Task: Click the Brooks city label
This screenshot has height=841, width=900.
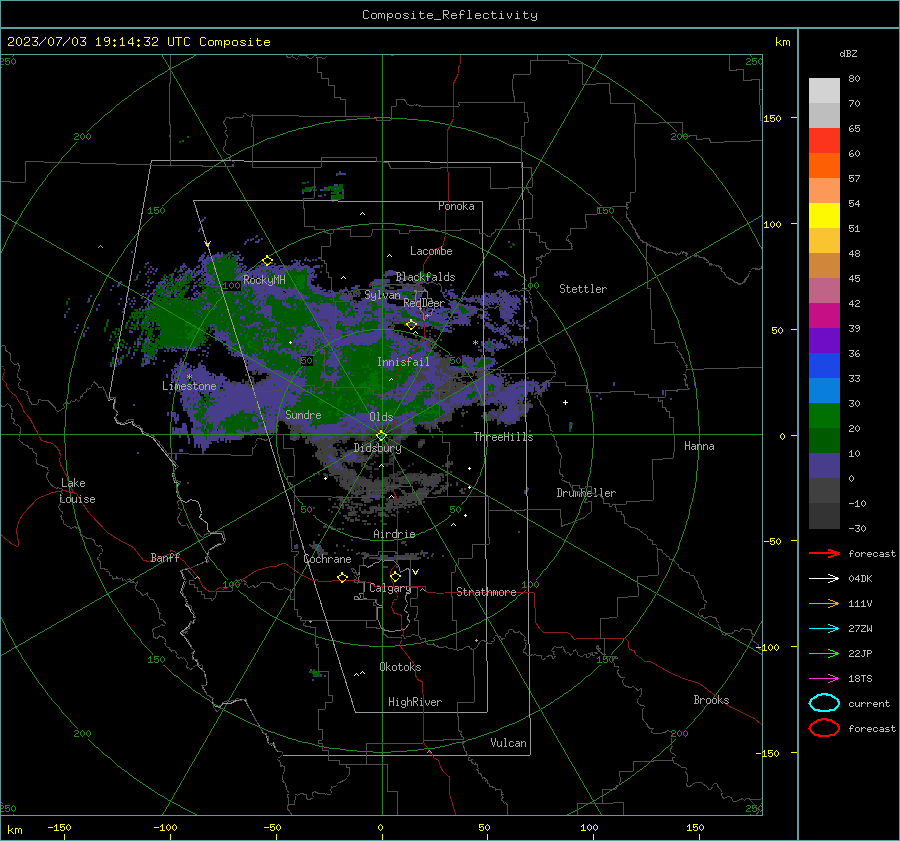Action: pyautogui.click(x=711, y=700)
